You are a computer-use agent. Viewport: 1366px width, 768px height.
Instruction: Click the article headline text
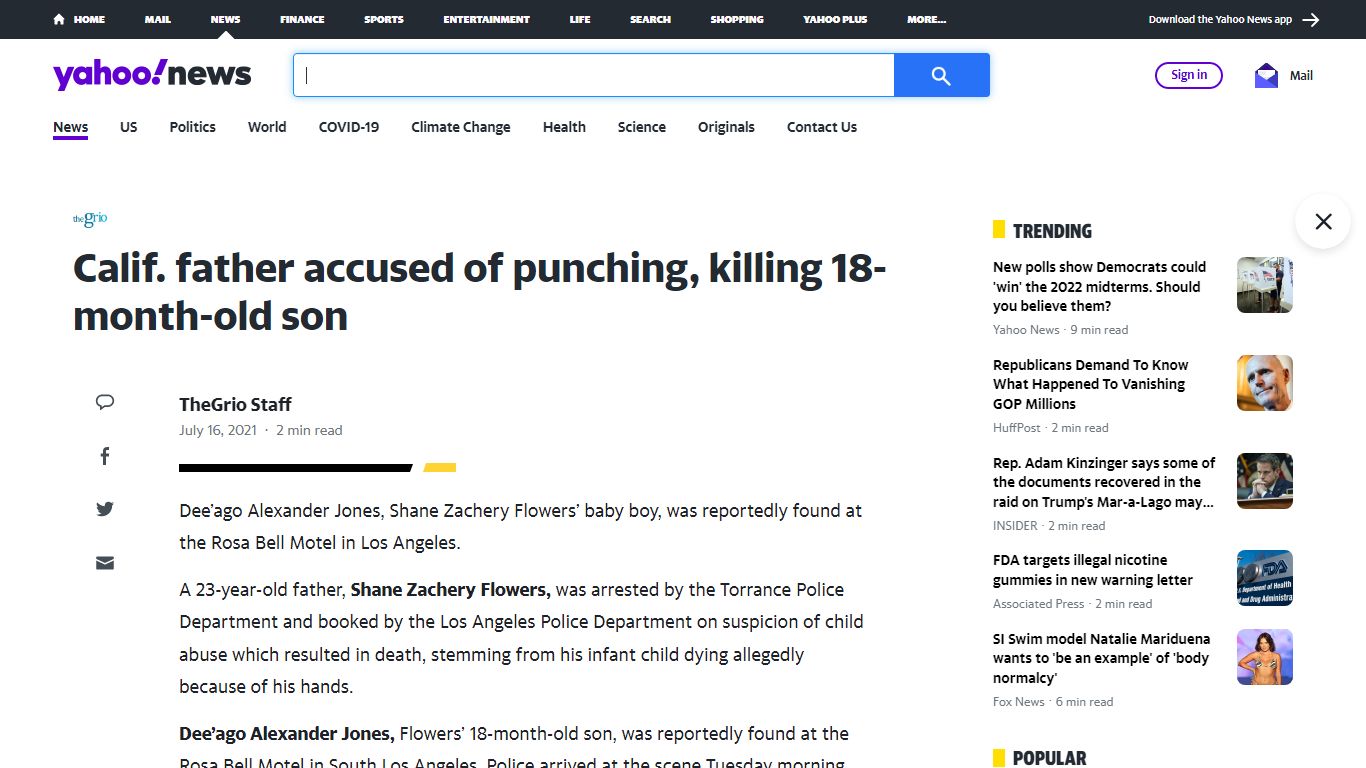(x=480, y=292)
